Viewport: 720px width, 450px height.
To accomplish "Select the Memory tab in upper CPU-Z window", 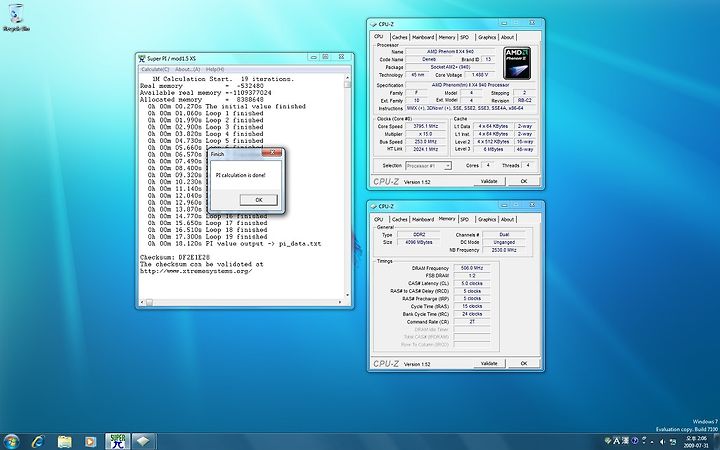I will pos(447,37).
